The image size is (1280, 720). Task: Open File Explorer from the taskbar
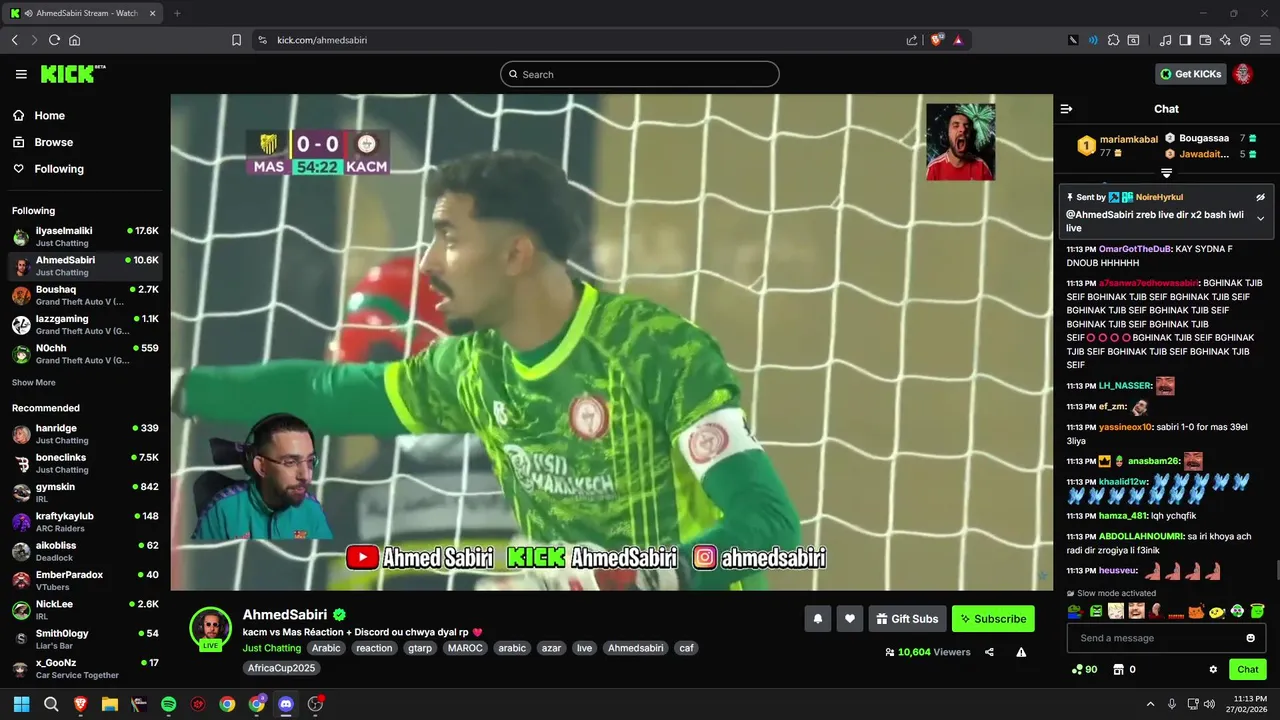109,704
